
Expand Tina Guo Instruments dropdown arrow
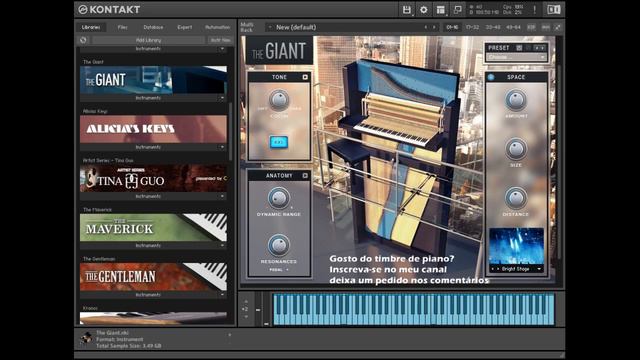click(222, 196)
